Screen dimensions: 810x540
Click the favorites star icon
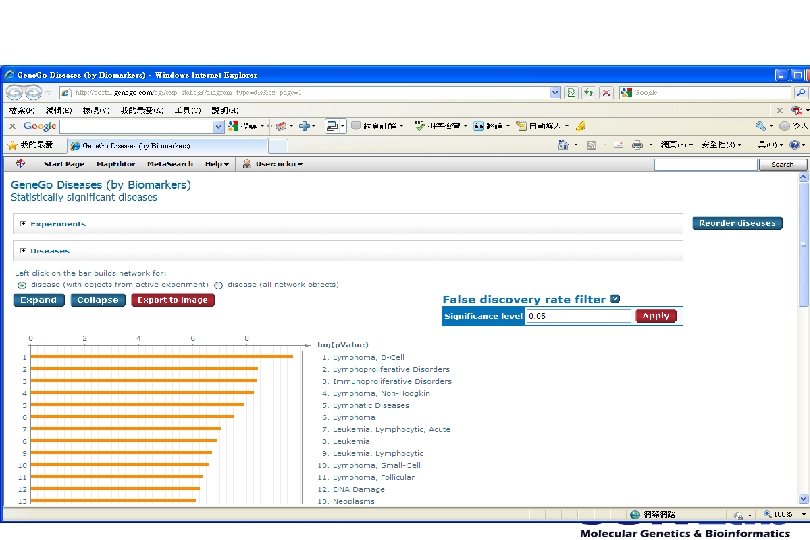tap(12, 145)
